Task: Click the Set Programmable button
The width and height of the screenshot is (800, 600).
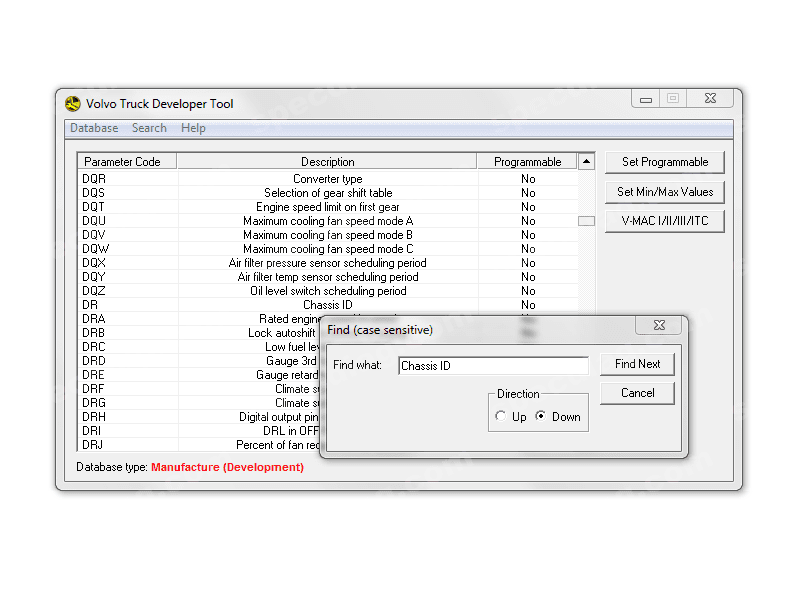Action: (665, 162)
